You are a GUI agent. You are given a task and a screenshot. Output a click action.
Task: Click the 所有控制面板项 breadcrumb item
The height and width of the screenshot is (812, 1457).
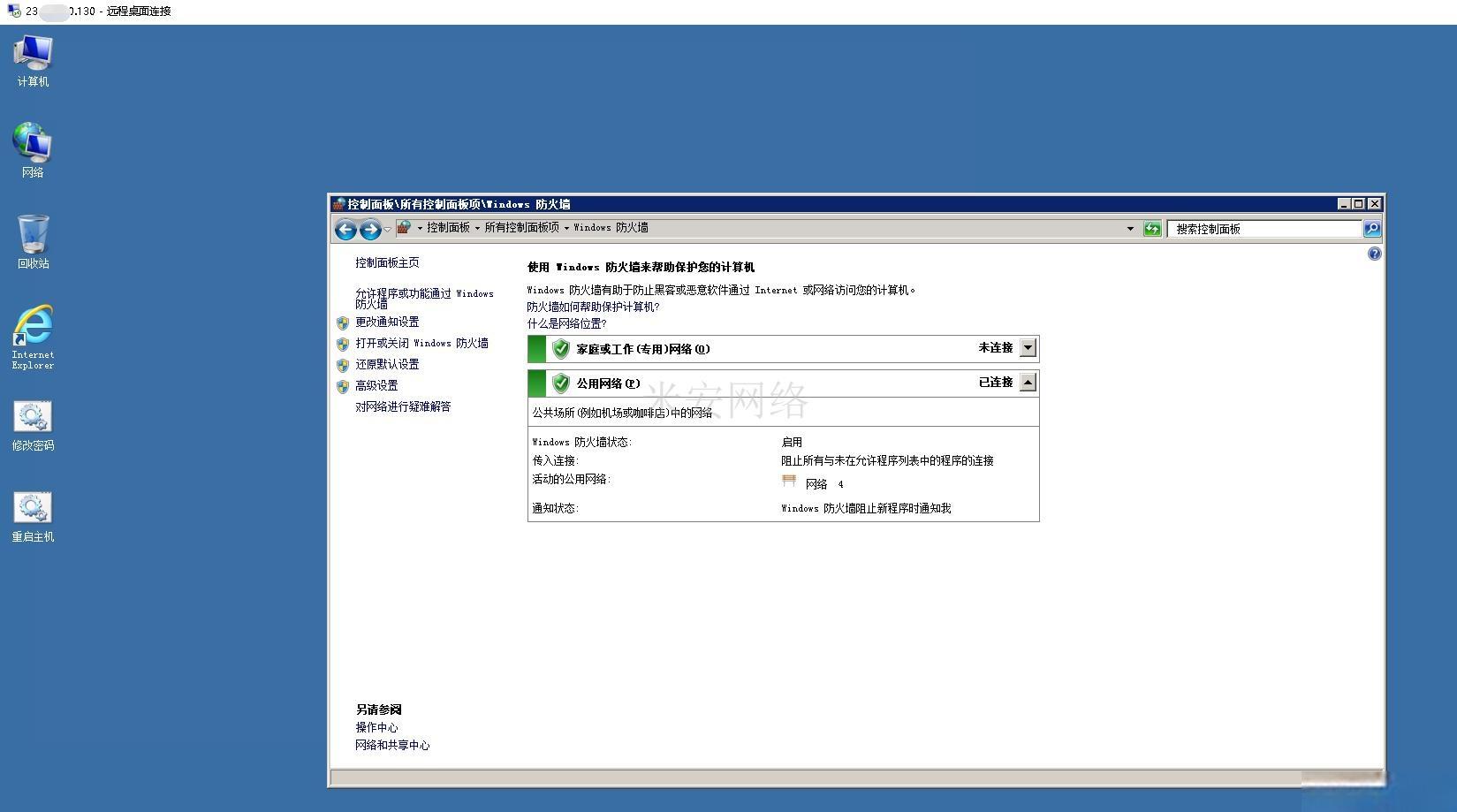(x=521, y=228)
